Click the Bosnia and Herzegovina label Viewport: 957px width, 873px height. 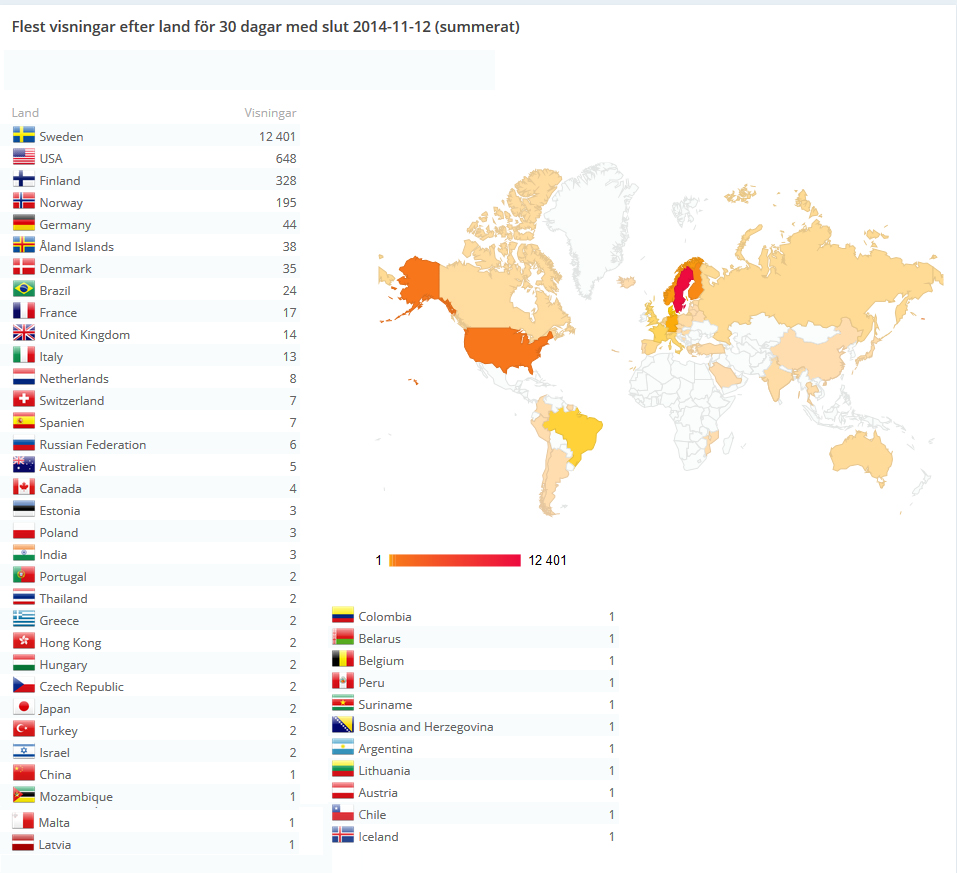point(426,727)
